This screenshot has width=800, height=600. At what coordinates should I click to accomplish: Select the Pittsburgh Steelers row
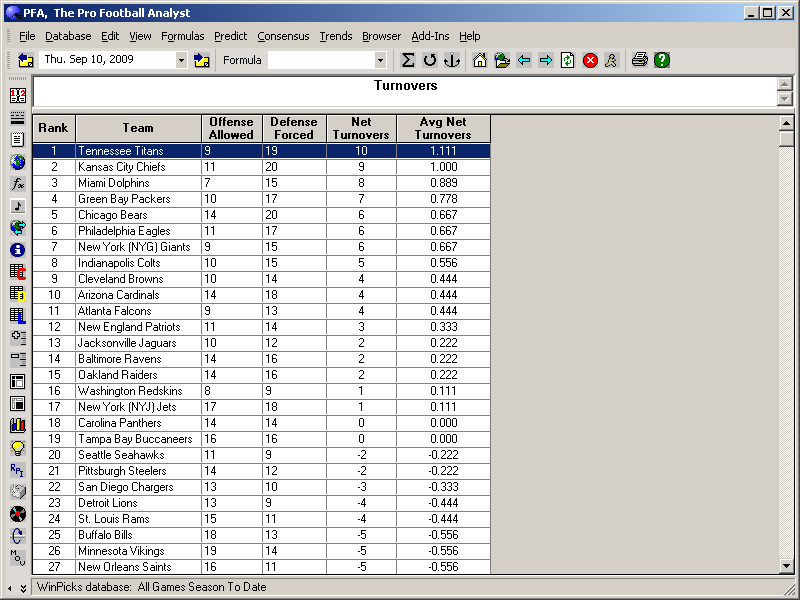point(261,471)
